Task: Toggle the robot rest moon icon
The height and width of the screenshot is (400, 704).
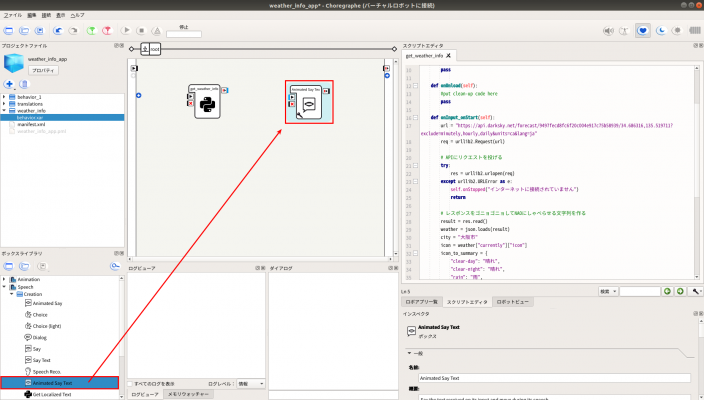Action: [663, 31]
